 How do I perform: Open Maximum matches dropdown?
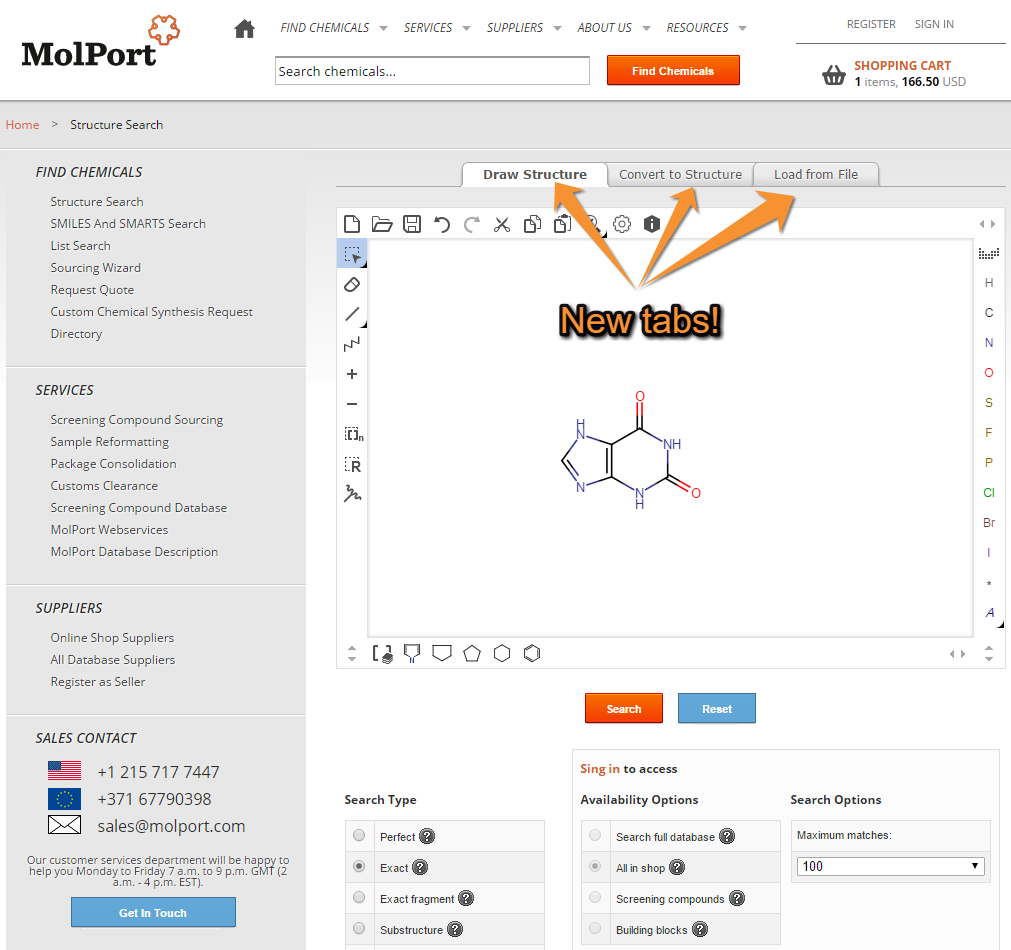(890, 866)
